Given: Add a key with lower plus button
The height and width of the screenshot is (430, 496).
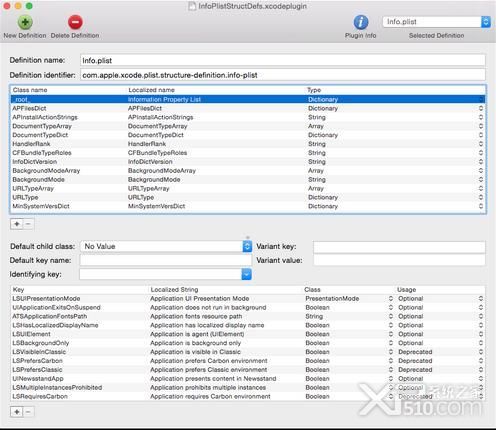Looking at the screenshot, I should click(x=17, y=412).
